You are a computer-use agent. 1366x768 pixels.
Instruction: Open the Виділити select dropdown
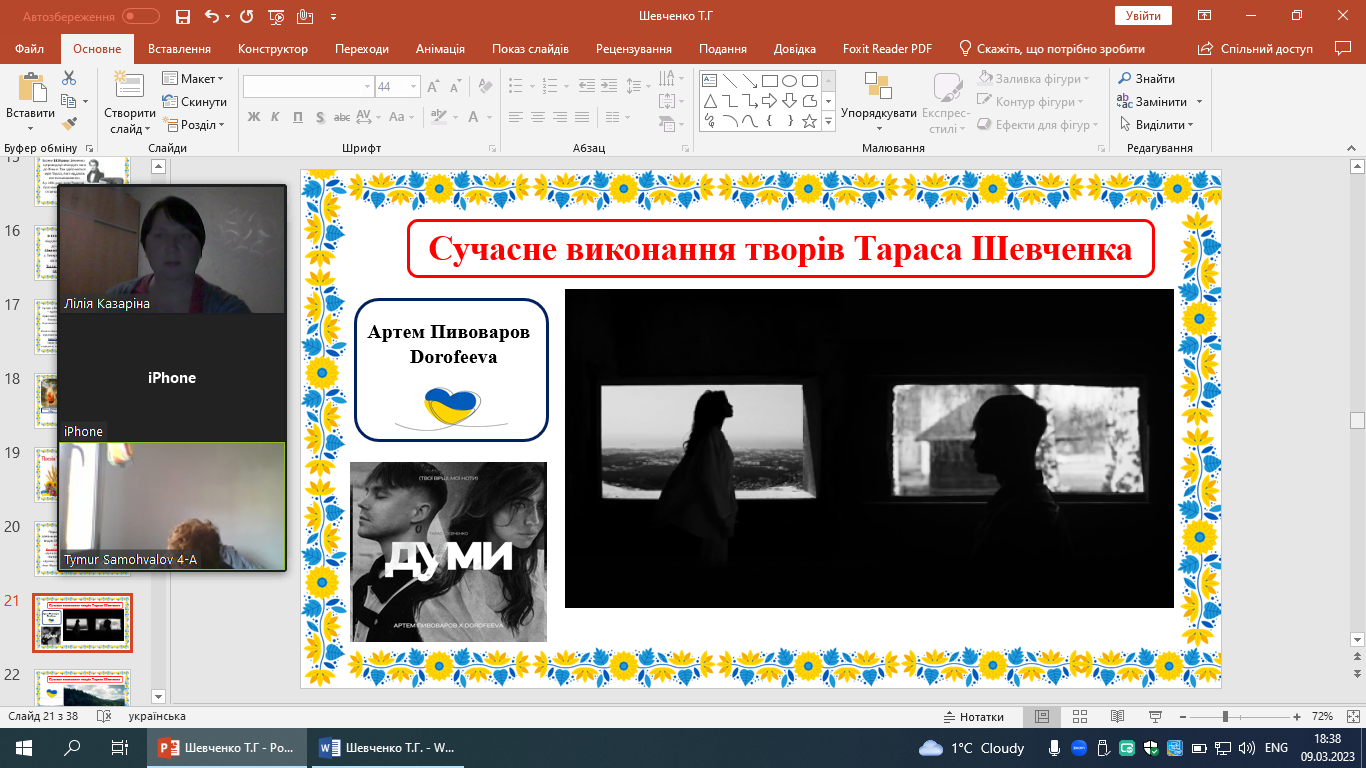pos(1155,125)
